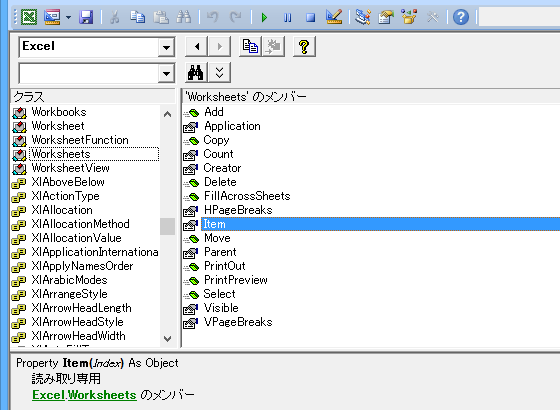Select the Delete member
The height and width of the screenshot is (410, 560).
(x=220, y=182)
